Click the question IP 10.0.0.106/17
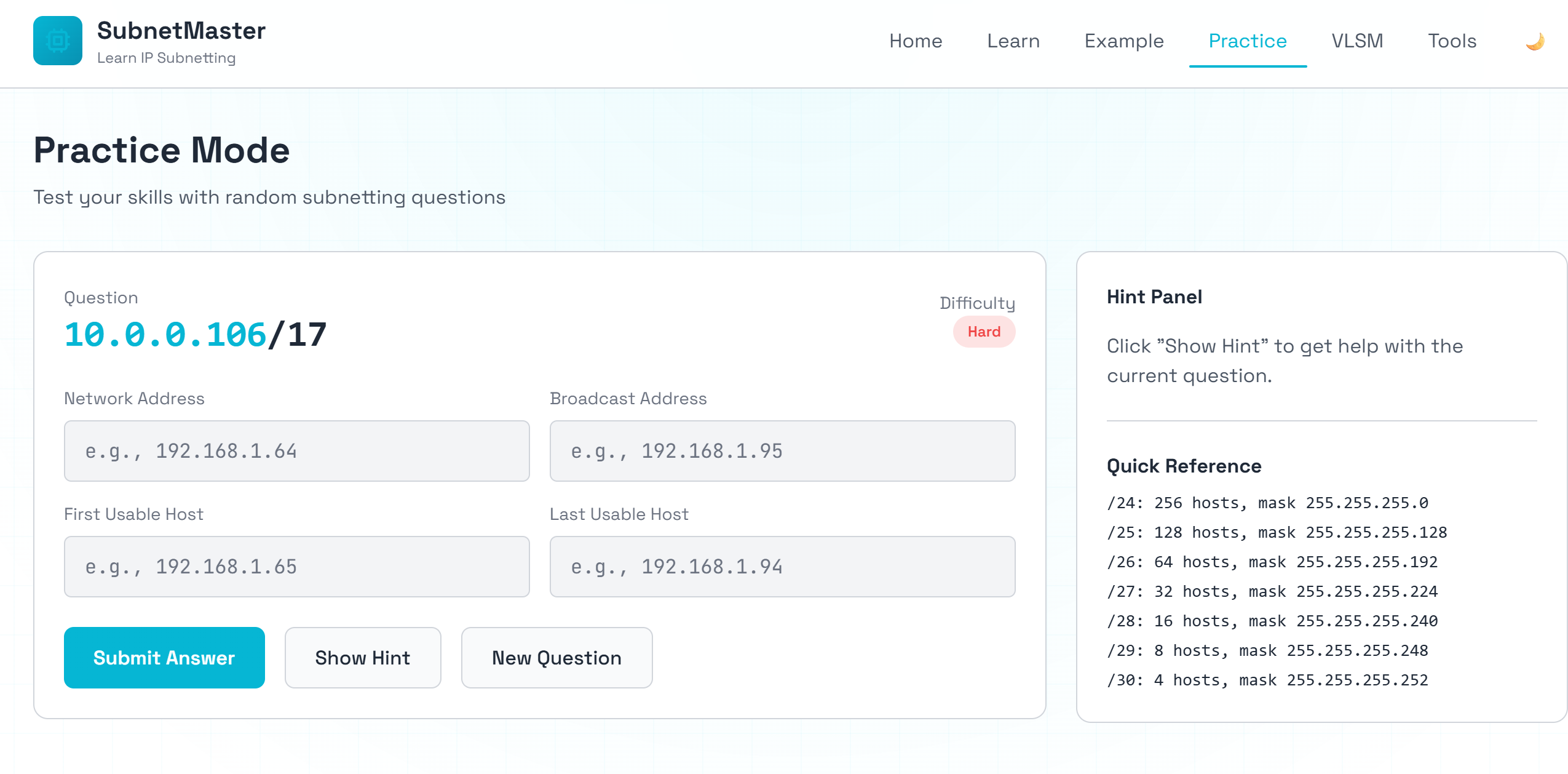This screenshot has height=774, width=1568. (x=196, y=335)
